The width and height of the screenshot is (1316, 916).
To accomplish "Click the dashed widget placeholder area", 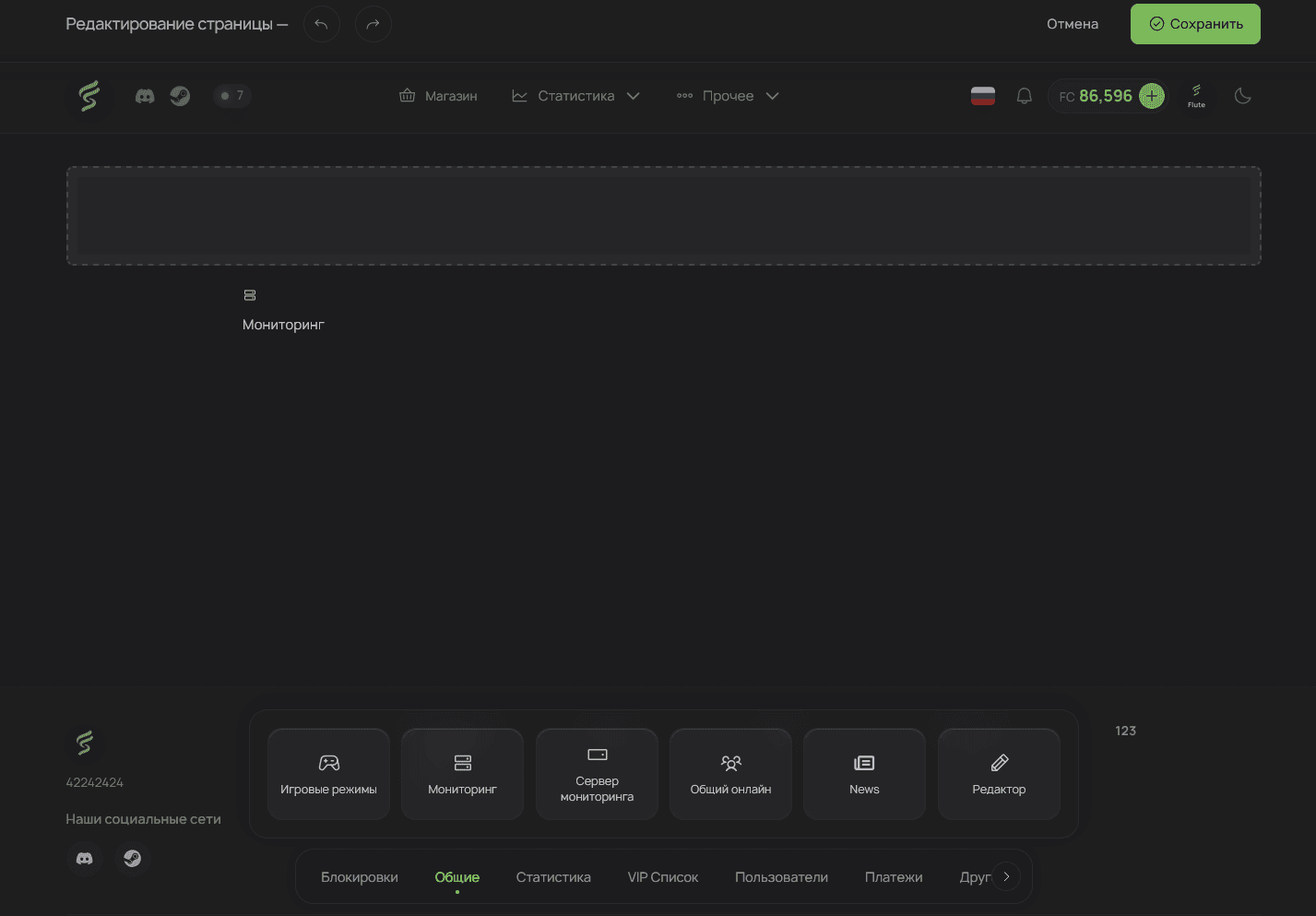I will [x=663, y=216].
